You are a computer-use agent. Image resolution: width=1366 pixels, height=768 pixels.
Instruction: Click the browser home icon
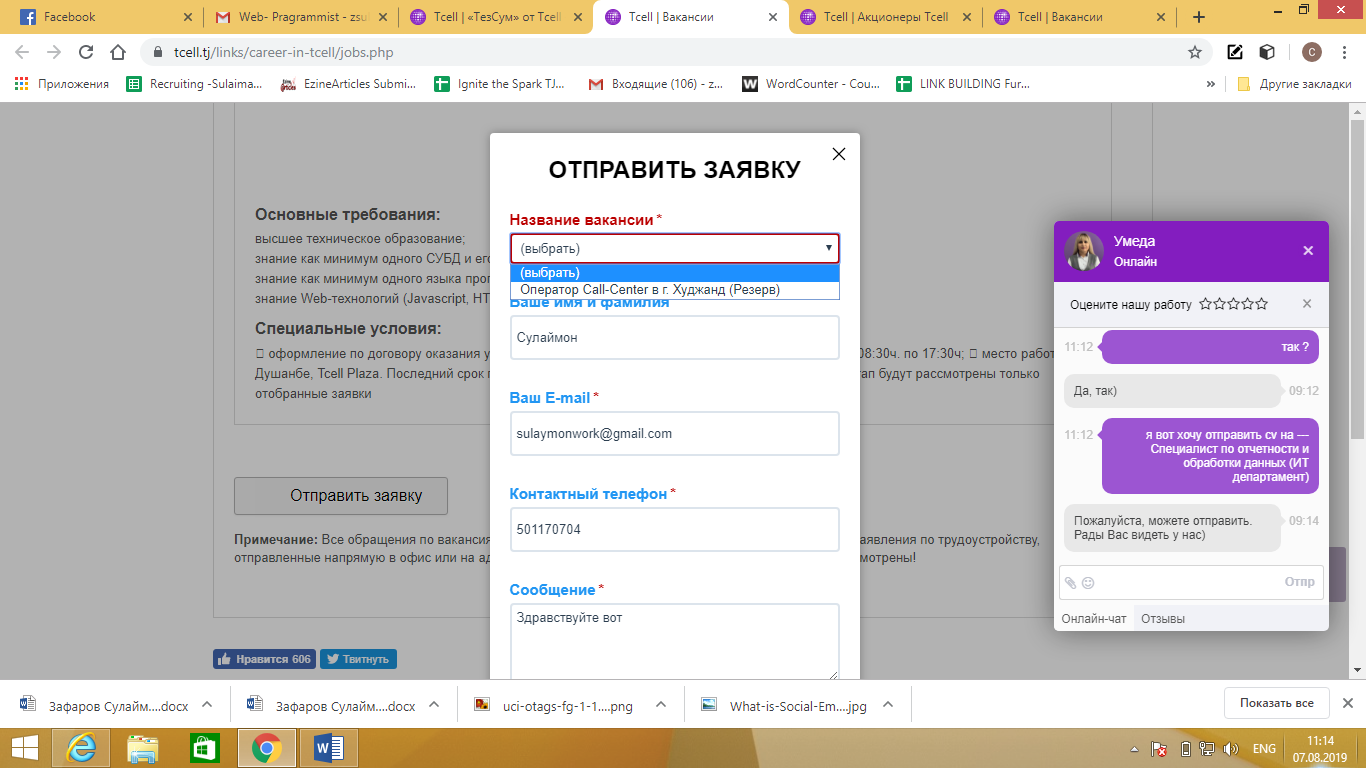click(118, 52)
